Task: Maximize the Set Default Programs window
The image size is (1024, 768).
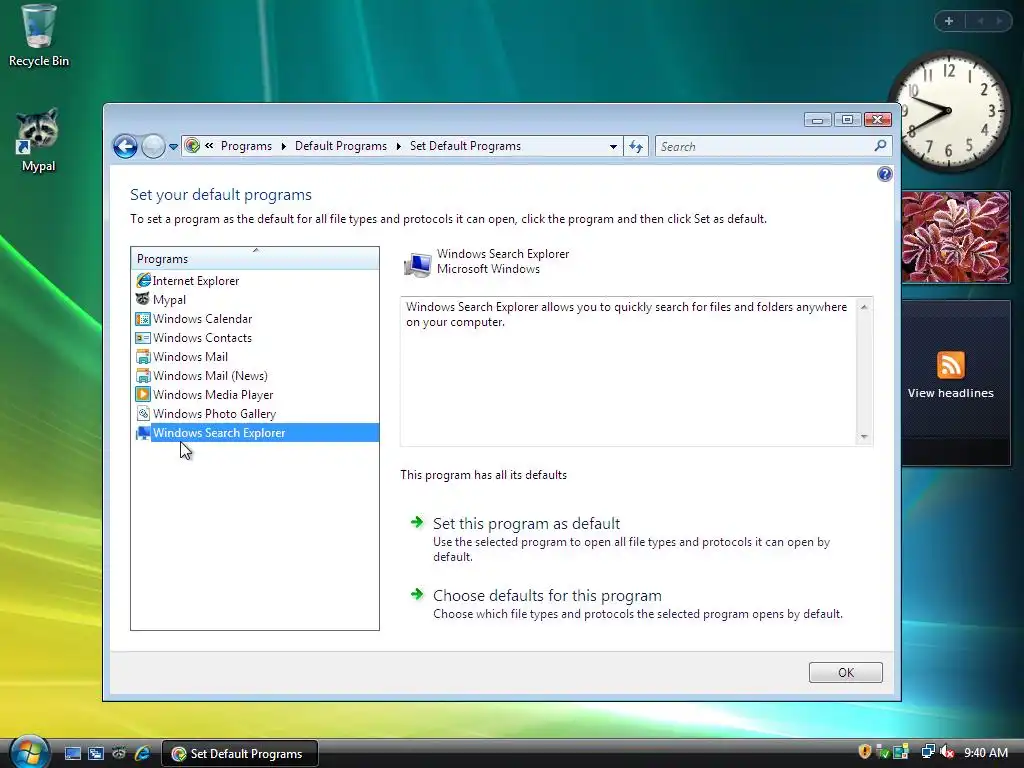Action: pyautogui.click(x=847, y=120)
